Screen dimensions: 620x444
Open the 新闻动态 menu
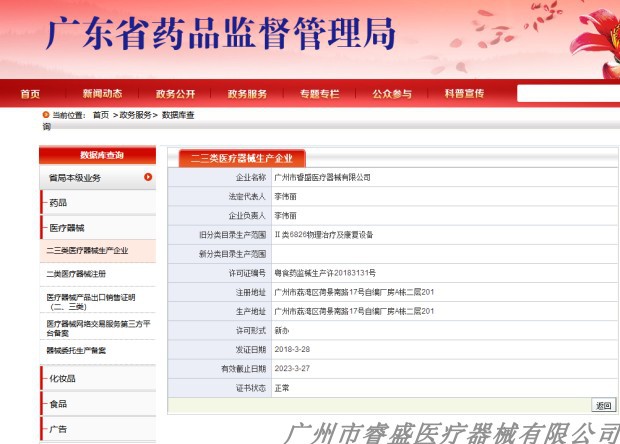tap(102, 94)
